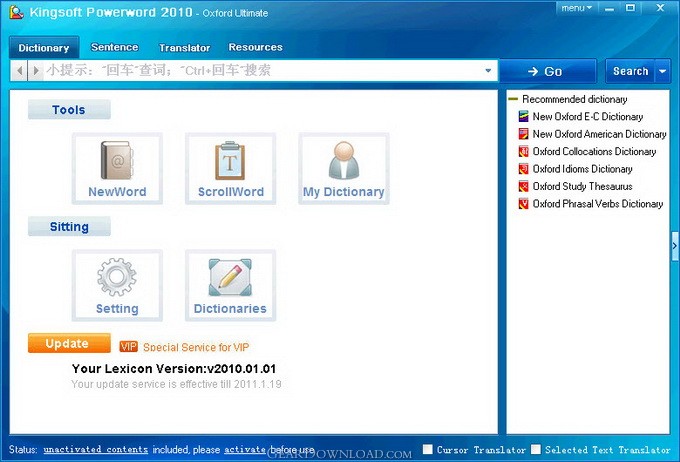Enable the Cursor Translator checkbox
Image resolution: width=680 pixels, height=462 pixels.
pyautogui.click(x=428, y=449)
